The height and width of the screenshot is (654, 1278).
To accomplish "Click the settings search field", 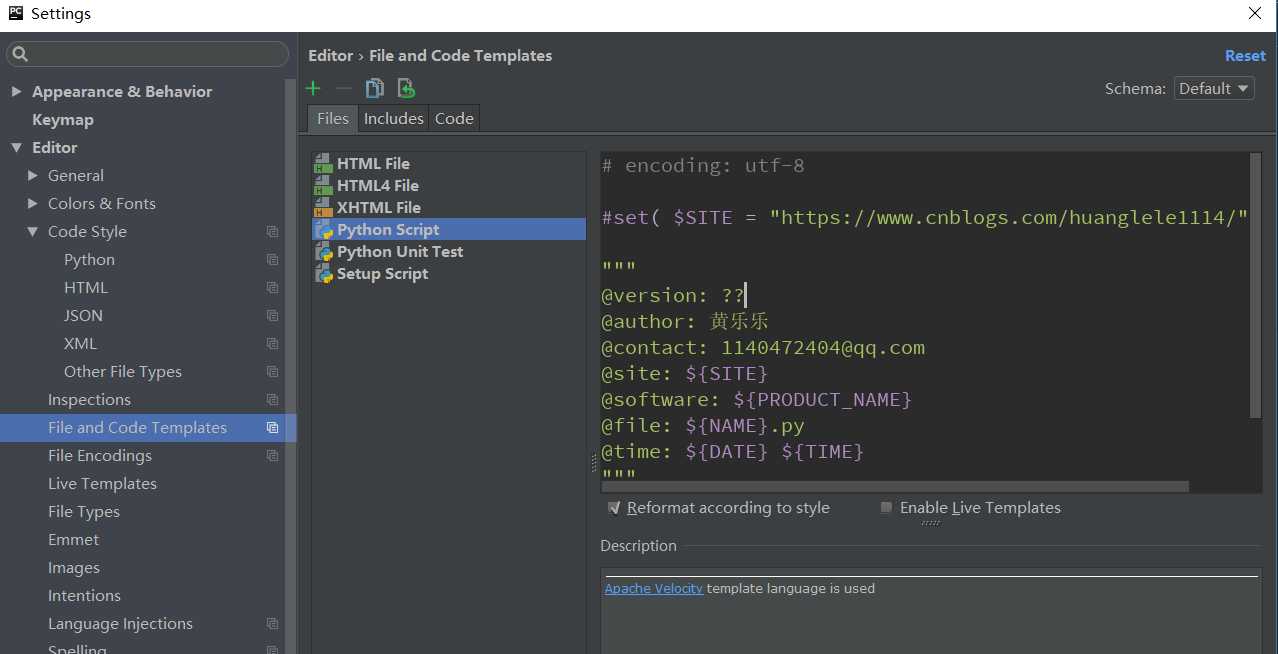I will point(148,54).
